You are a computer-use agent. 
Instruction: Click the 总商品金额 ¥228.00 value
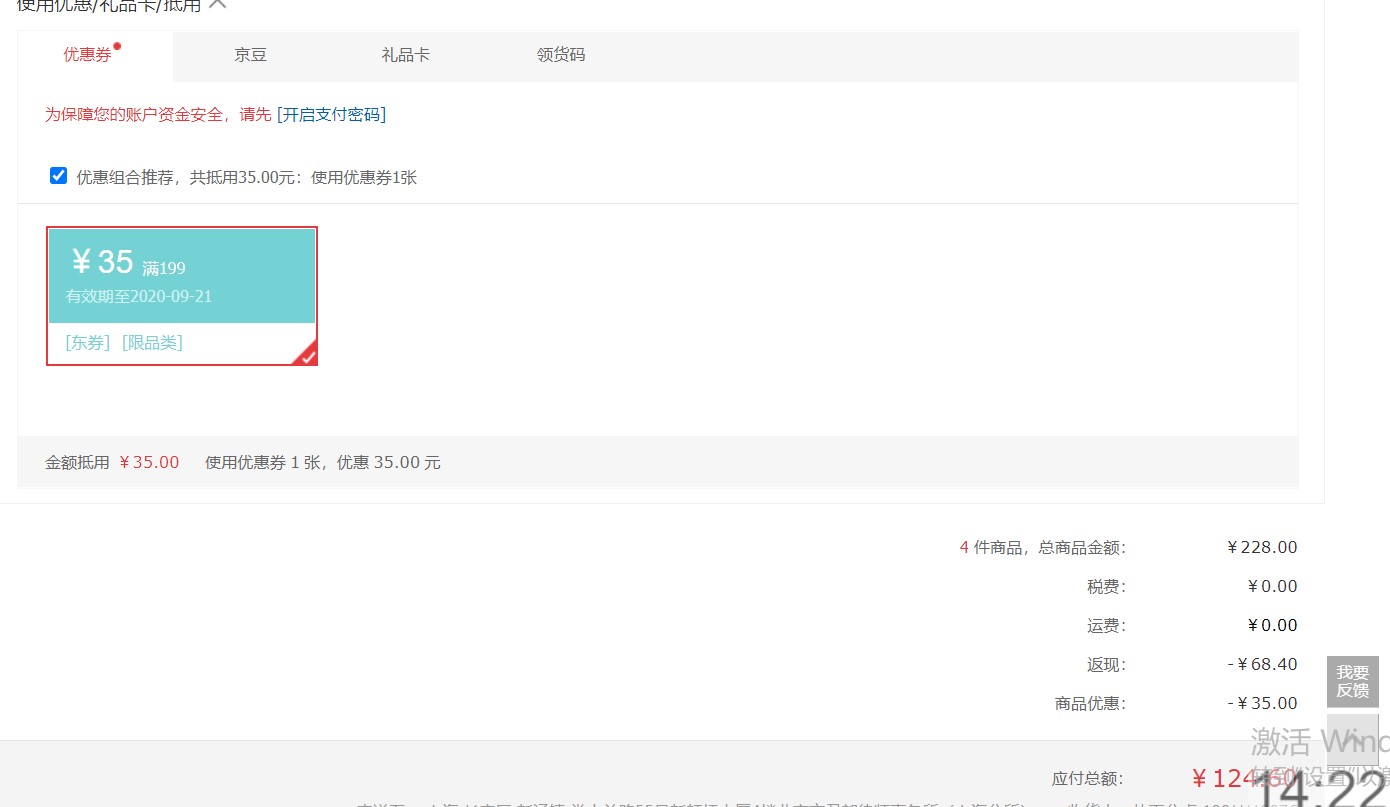coord(1262,547)
